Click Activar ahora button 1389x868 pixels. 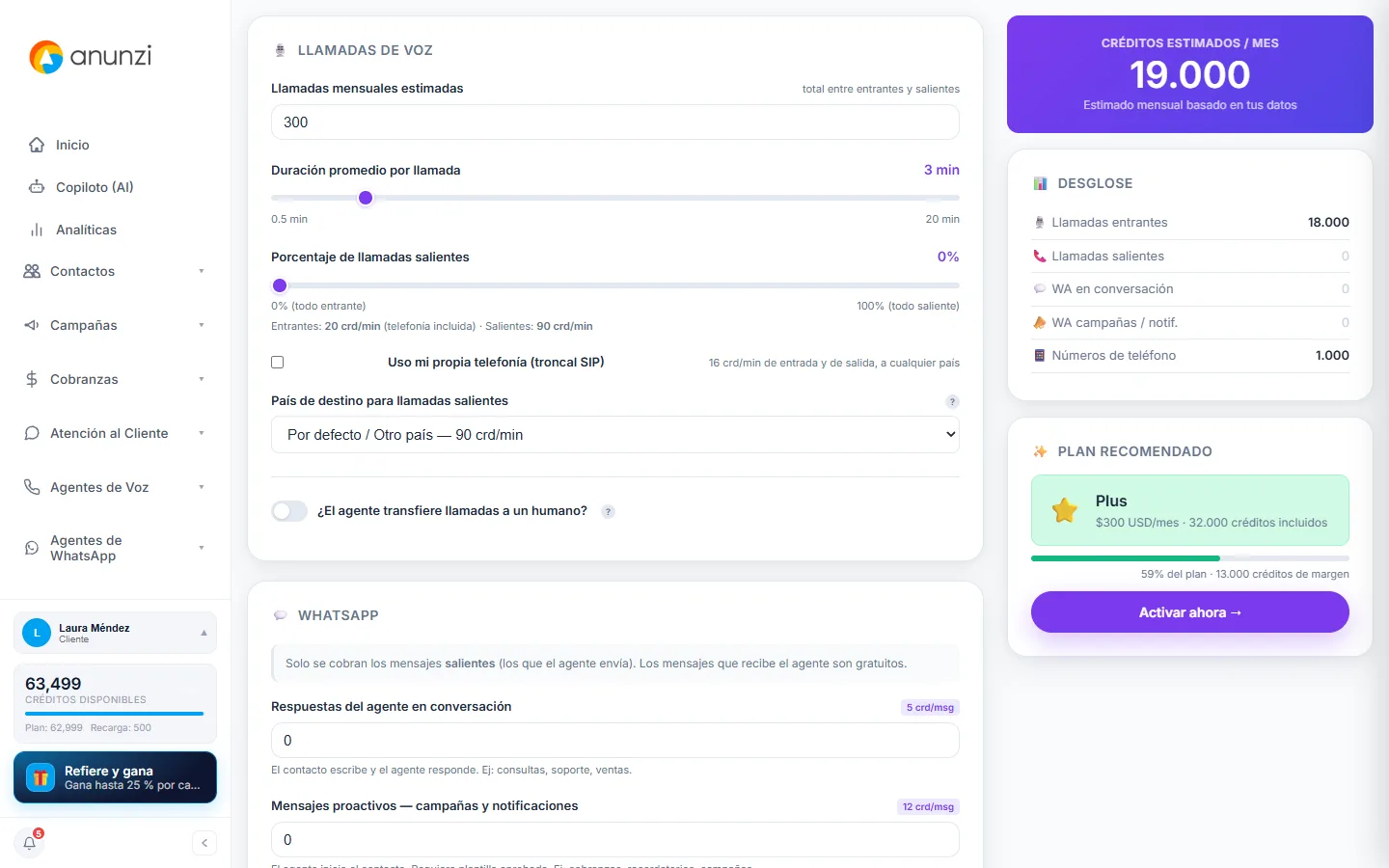[x=1190, y=612]
